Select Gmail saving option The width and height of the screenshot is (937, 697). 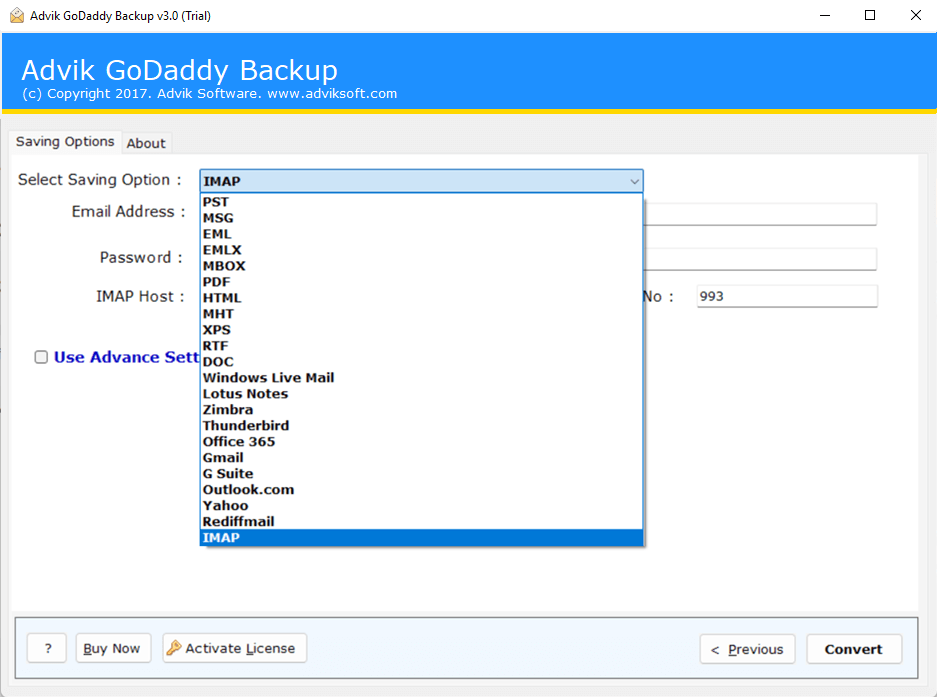[421, 457]
